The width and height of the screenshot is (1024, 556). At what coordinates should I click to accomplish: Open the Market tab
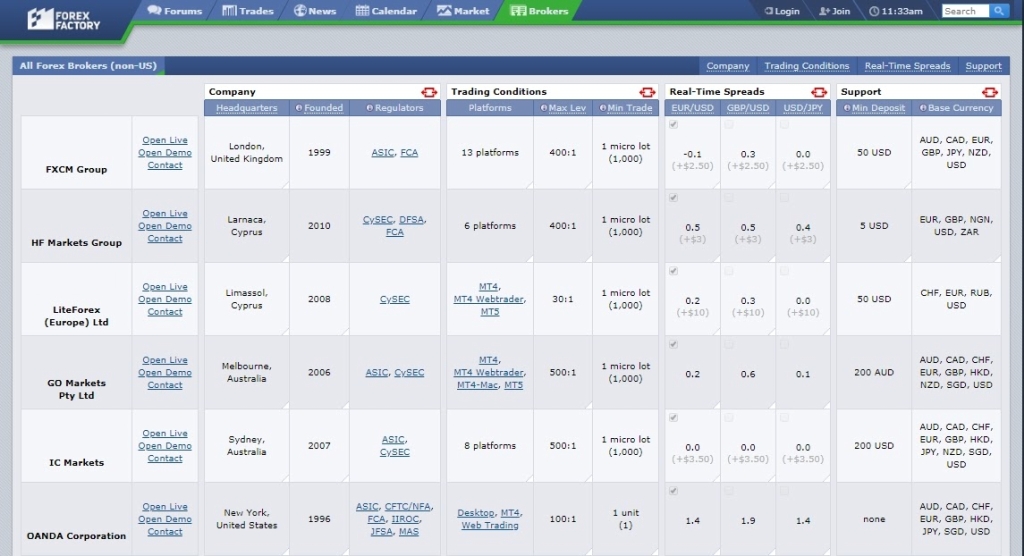click(x=463, y=10)
